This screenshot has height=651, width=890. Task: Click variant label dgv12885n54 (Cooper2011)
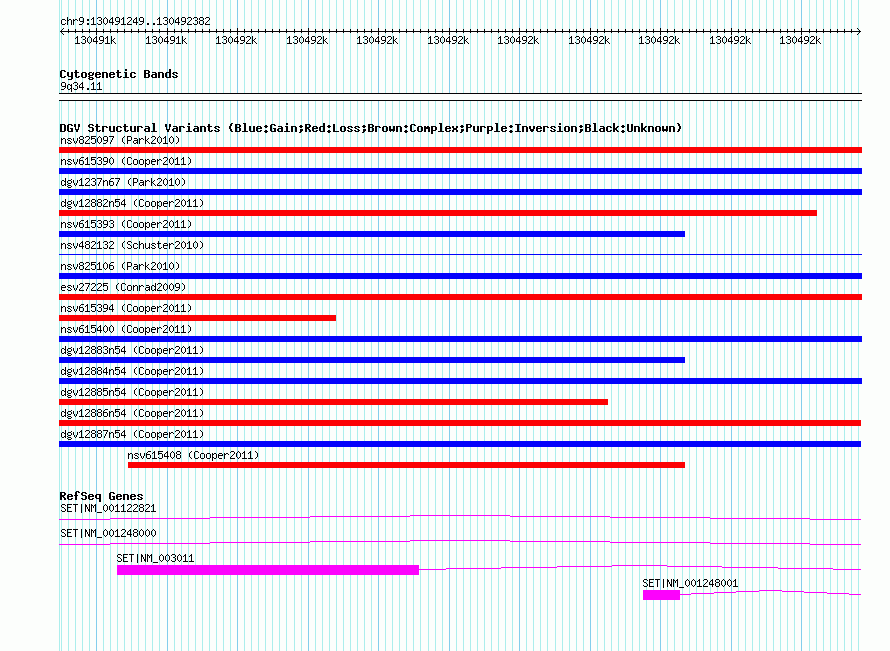tap(132, 392)
